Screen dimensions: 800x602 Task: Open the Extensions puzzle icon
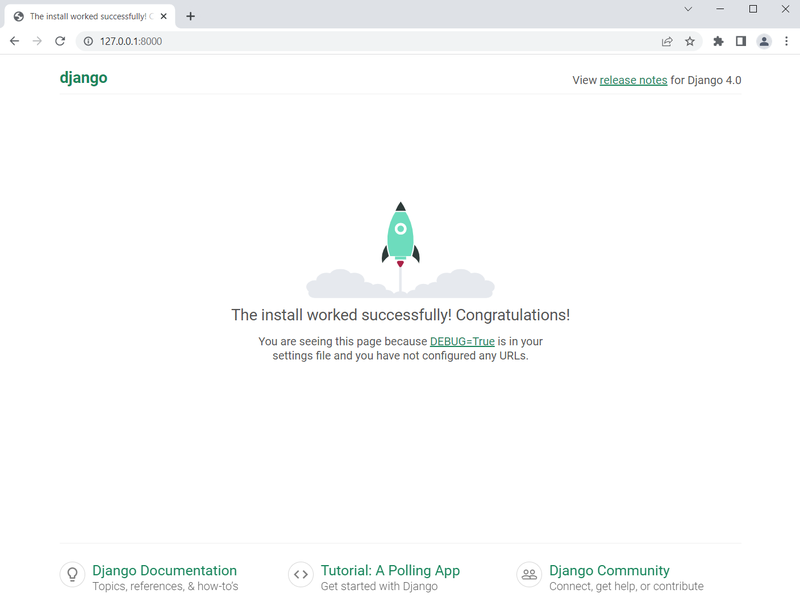(718, 41)
